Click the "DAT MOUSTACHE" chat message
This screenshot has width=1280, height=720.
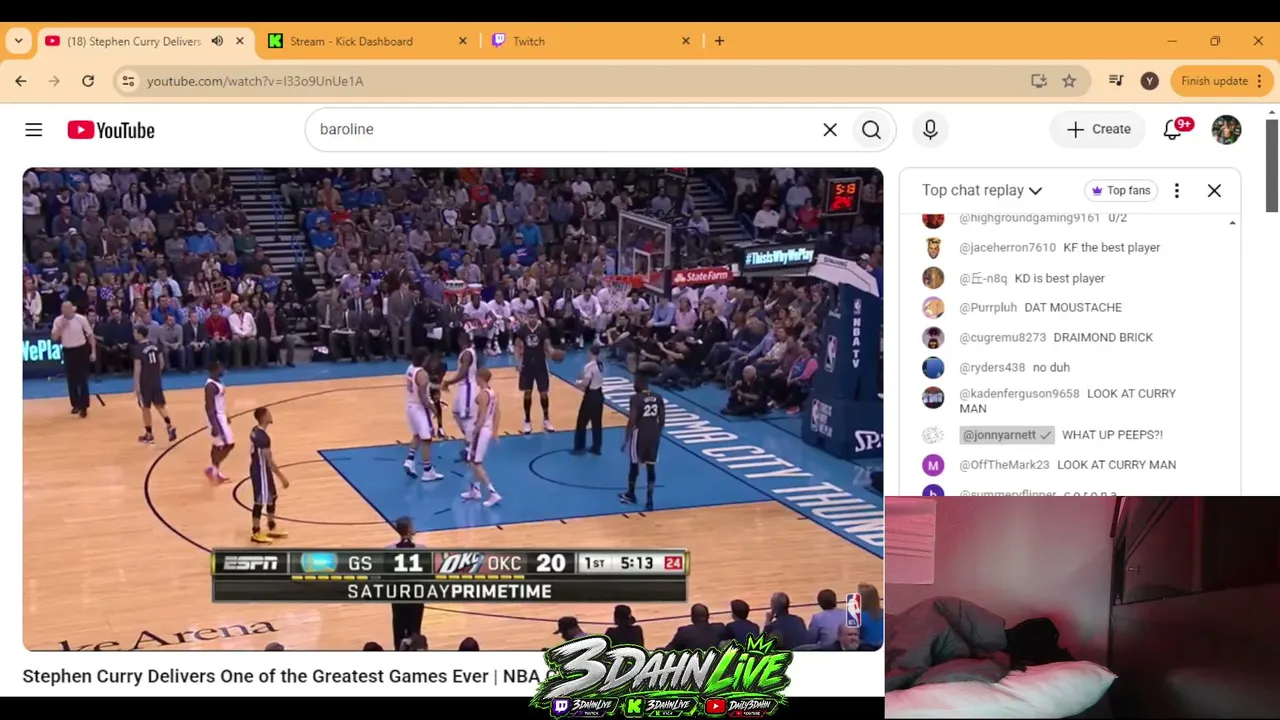point(1073,307)
